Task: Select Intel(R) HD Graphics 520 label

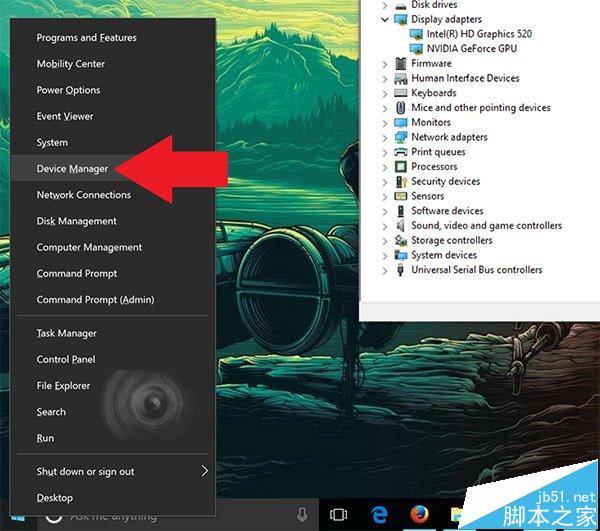Action: 479,34
